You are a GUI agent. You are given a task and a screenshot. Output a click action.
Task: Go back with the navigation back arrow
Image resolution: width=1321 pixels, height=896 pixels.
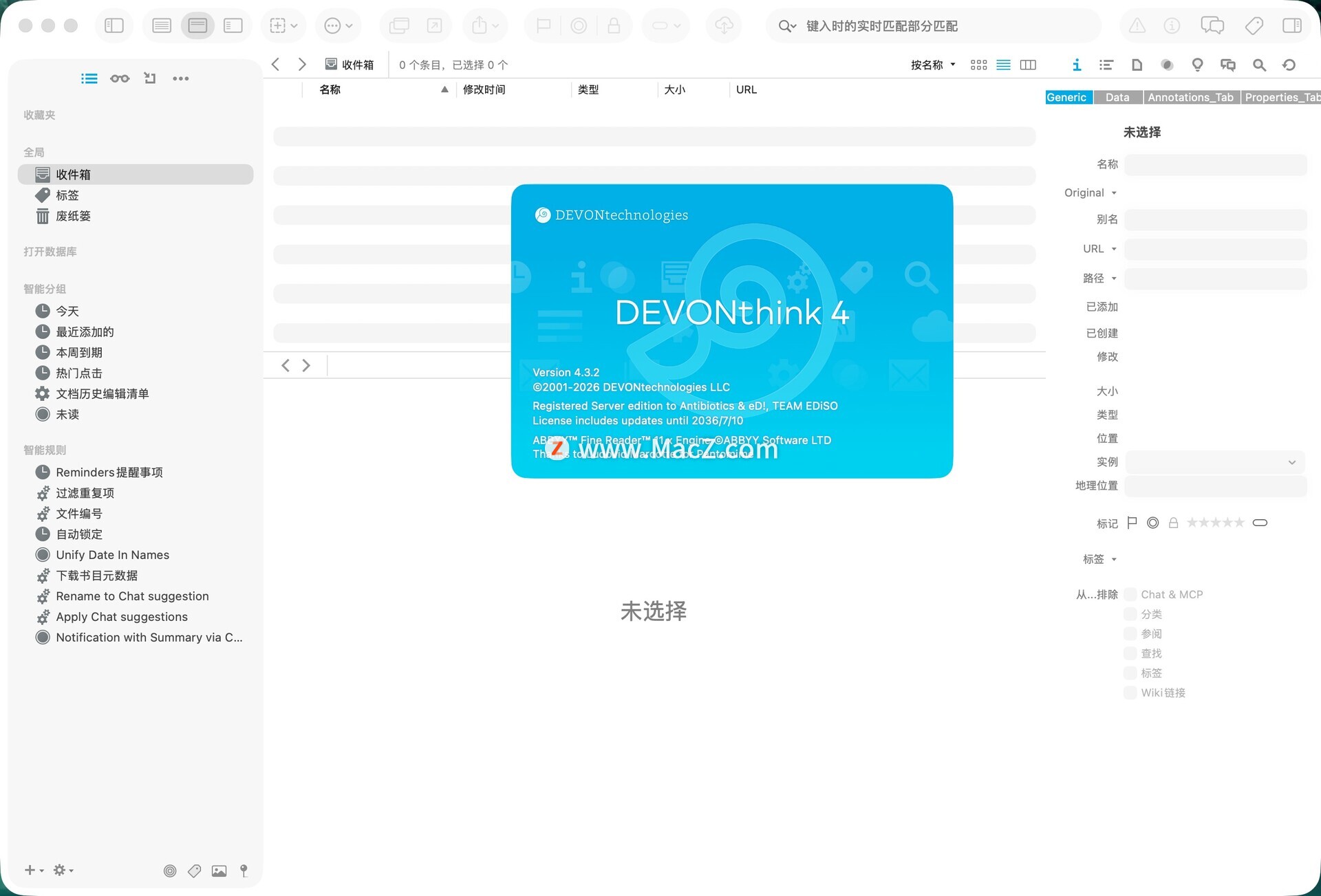[x=275, y=65]
